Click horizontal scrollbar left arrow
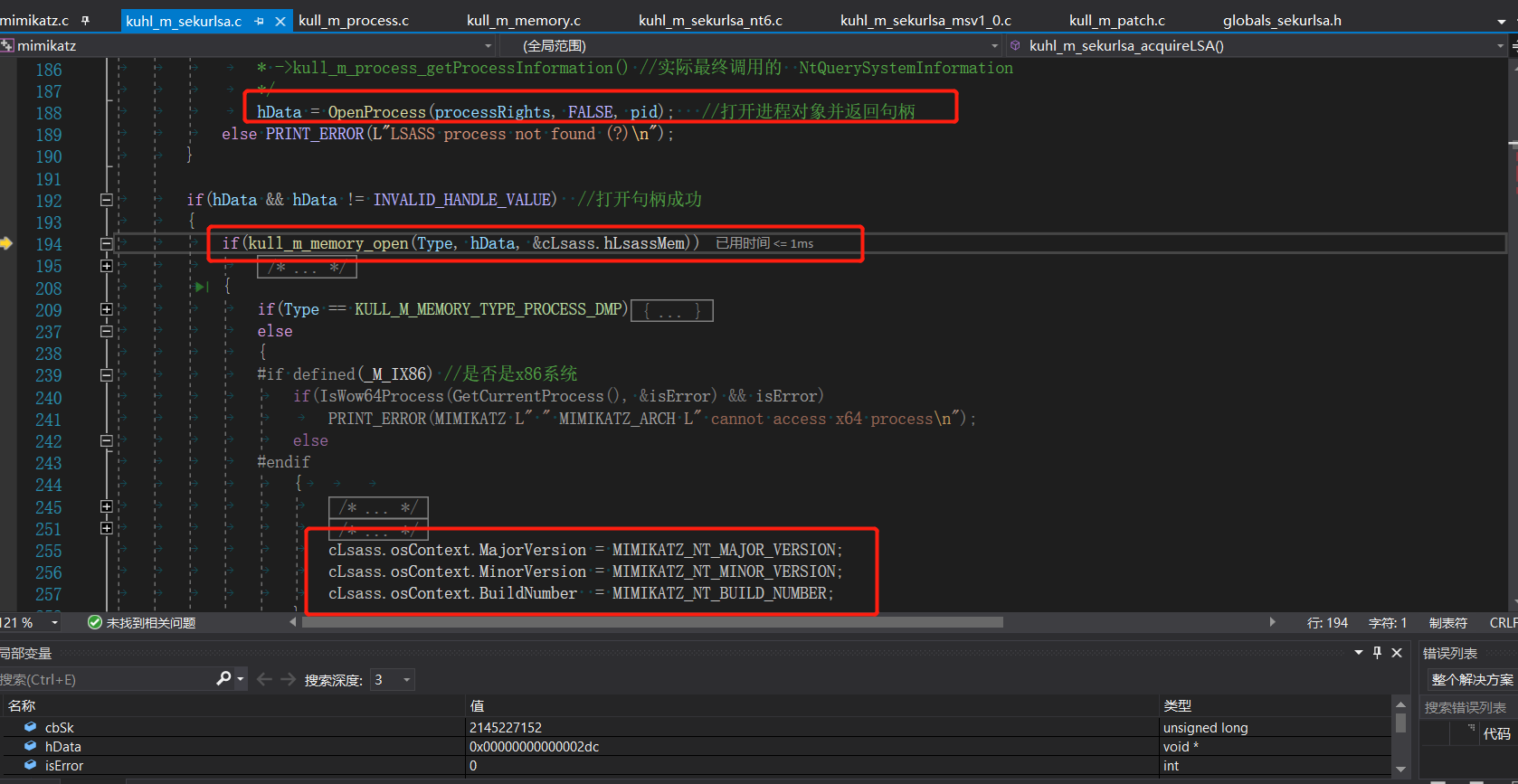The width and height of the screenshot is (1518, 784). point(293,622)
